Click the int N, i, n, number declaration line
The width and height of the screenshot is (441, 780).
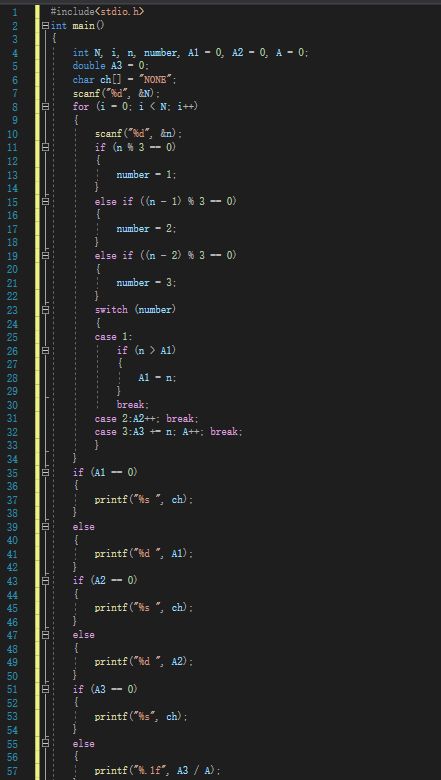(190, 53)
